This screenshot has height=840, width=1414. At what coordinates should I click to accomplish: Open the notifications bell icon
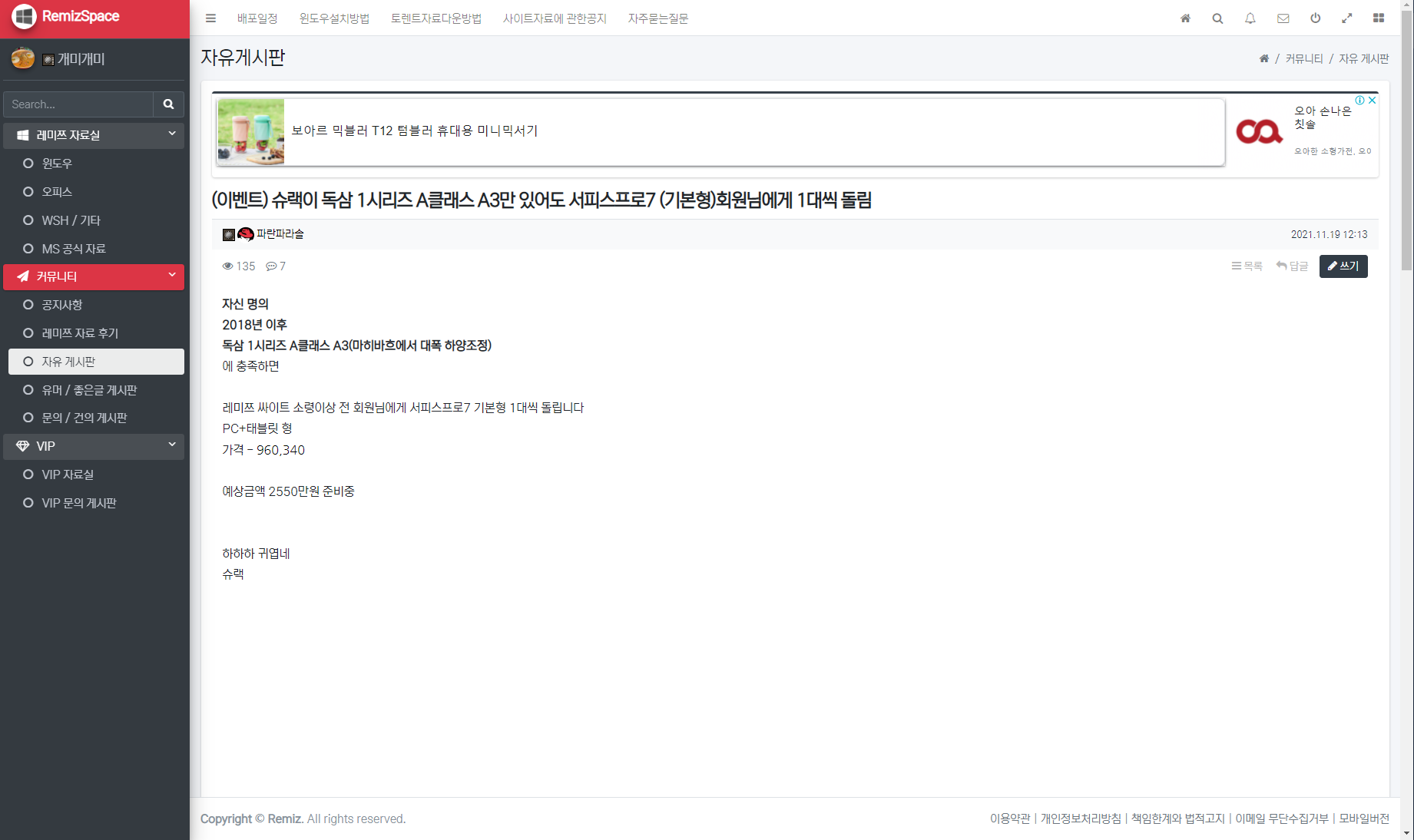click(x=1250, y=18)
